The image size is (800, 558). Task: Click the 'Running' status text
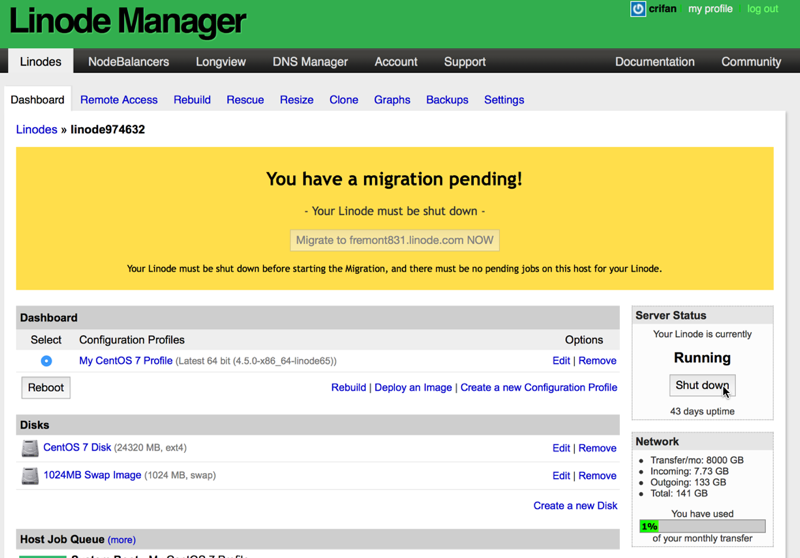(x=702, y=358)
